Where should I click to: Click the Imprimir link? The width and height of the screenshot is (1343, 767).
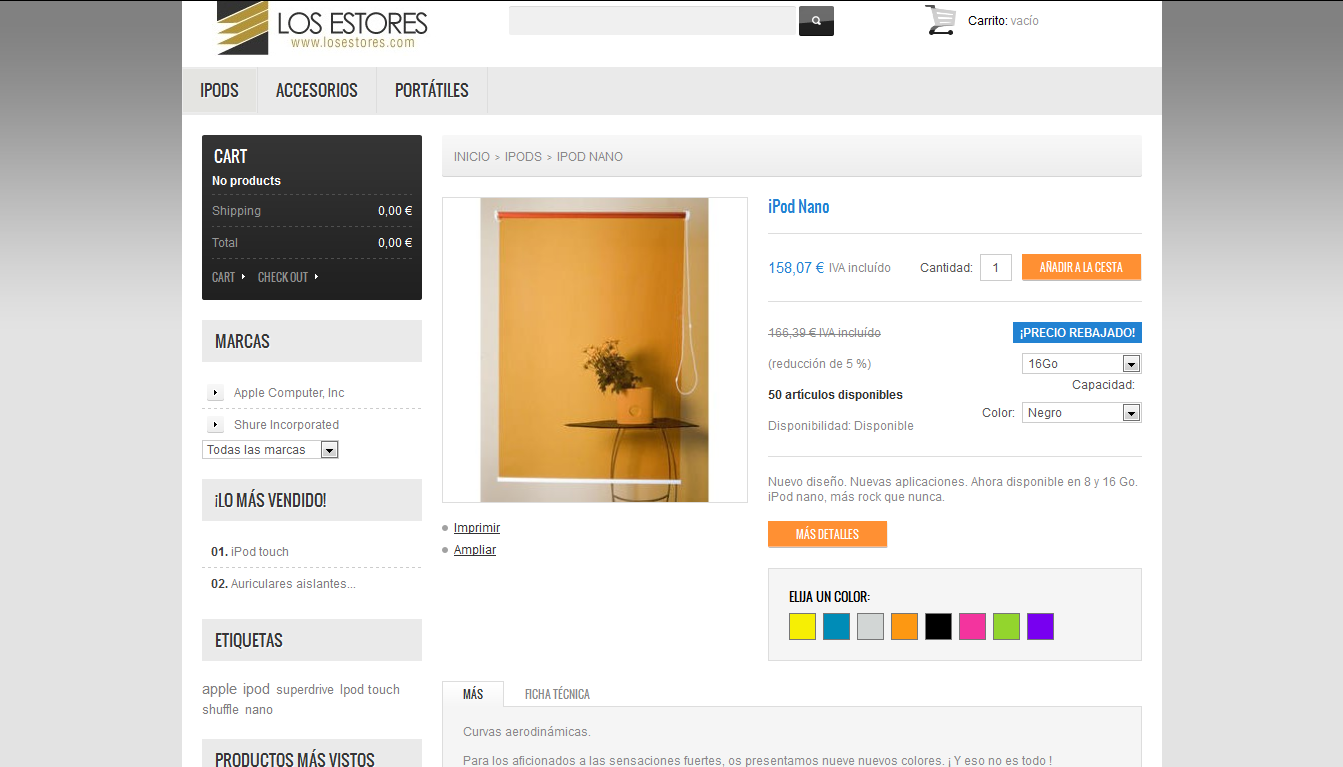(x=477, y=528)
